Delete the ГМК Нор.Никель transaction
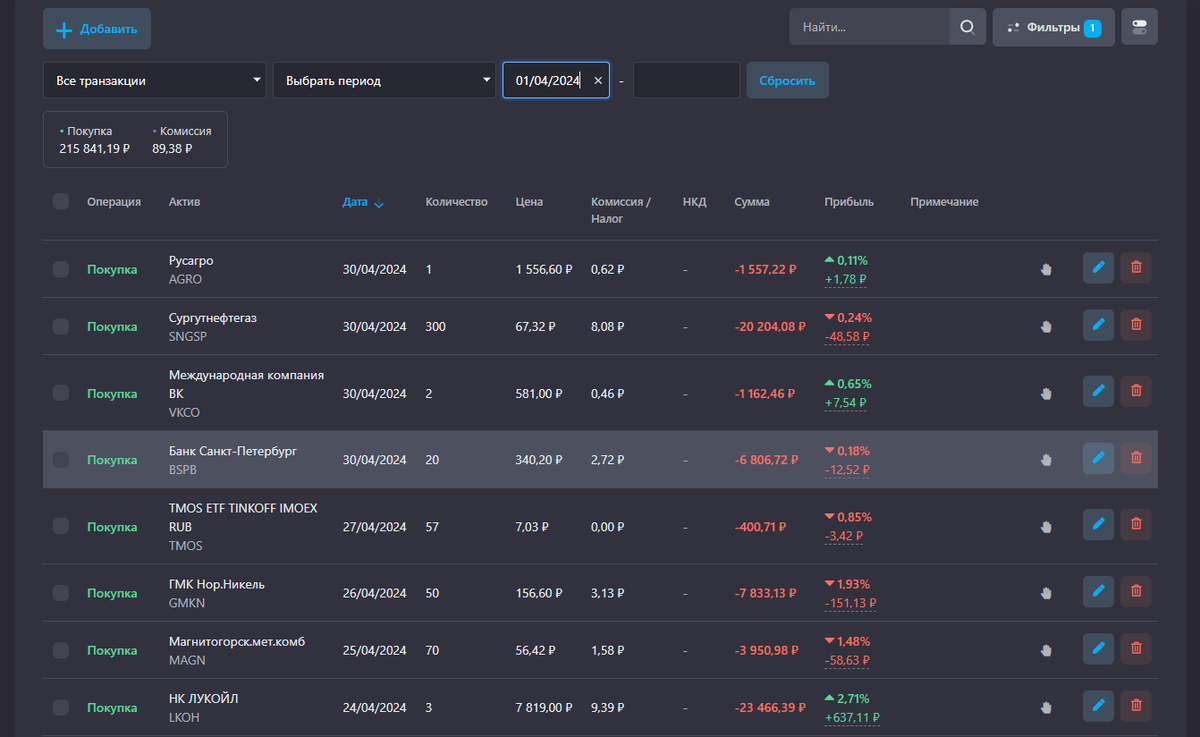This screenshot has height=737, width=1200. [1136, 591]
